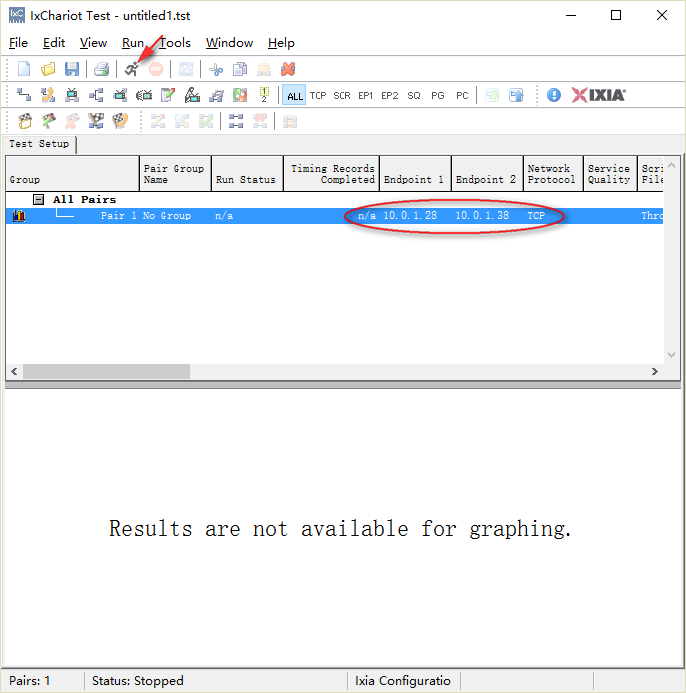Click the checkered flag network icon
The image size is (686, 693).
click(96, 121)
